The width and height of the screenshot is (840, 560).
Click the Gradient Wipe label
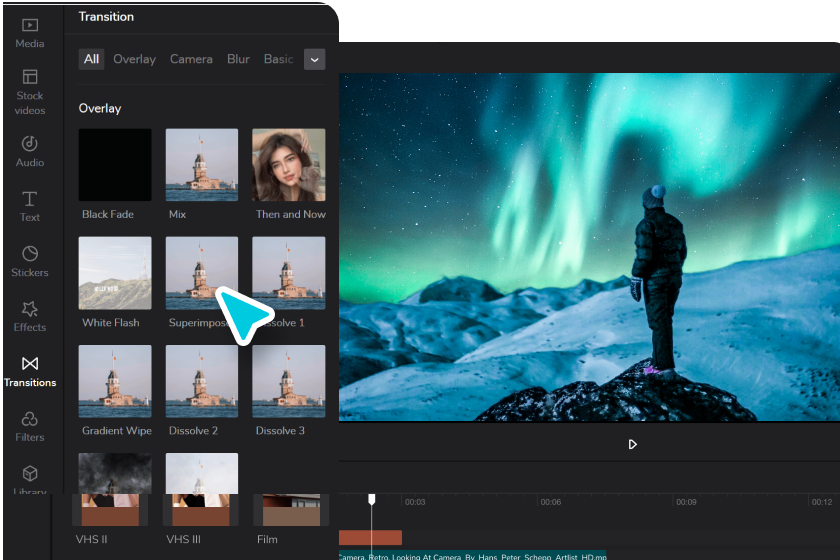[117, 431]
